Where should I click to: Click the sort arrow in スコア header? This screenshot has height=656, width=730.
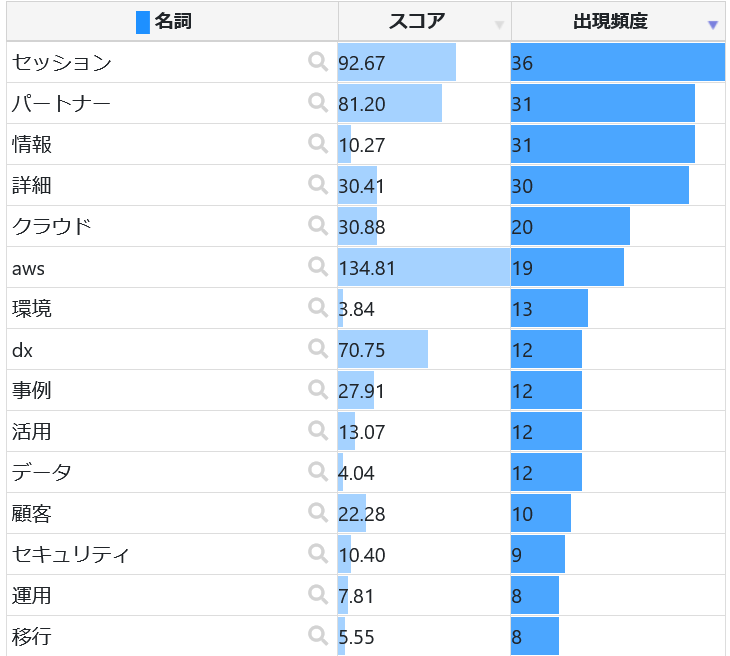tap(499, 25)
